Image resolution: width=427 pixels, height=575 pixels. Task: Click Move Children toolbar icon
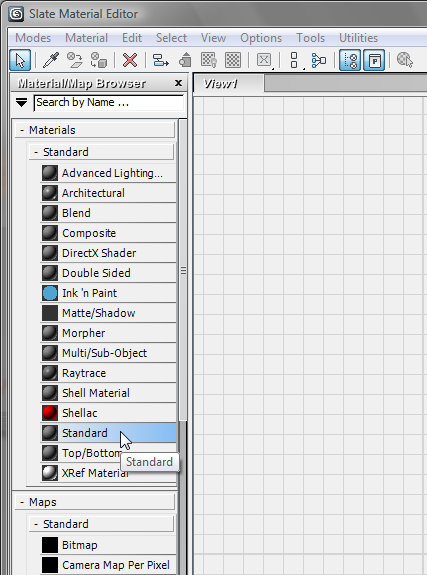pyautogui.click(x=160, y=60)
